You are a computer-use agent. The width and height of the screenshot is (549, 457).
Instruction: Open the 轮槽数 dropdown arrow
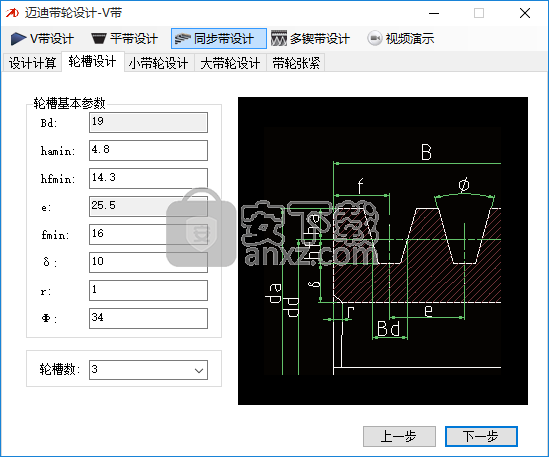[x=199, y=370]
